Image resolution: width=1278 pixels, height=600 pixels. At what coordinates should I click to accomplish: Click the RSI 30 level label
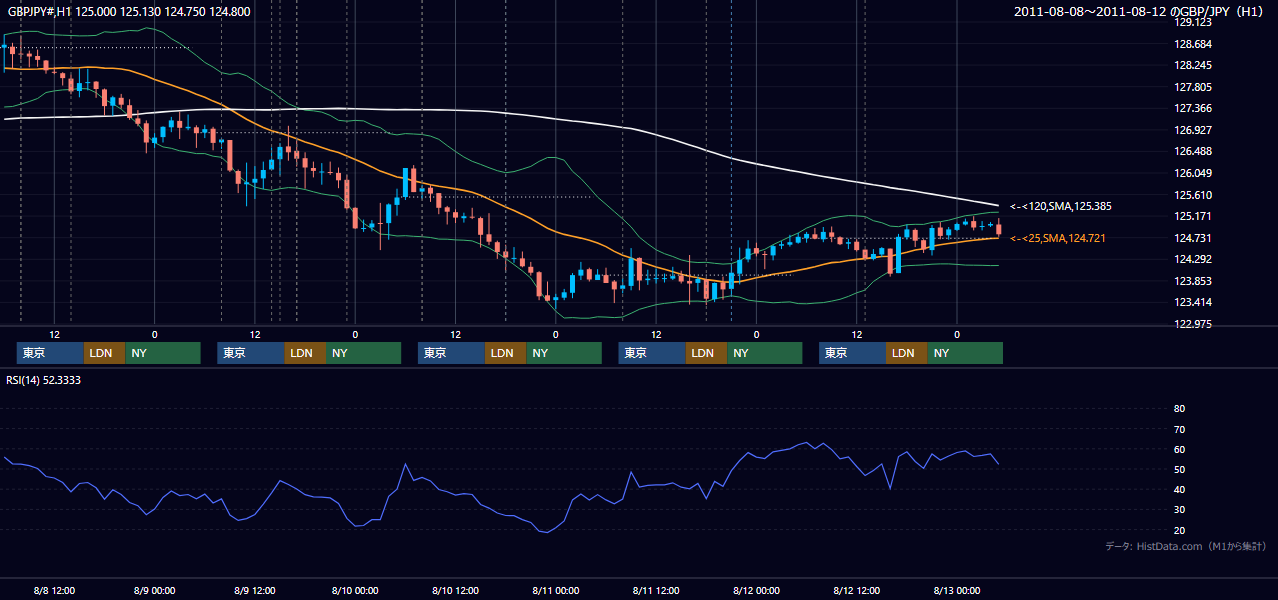click(1179, 510)
